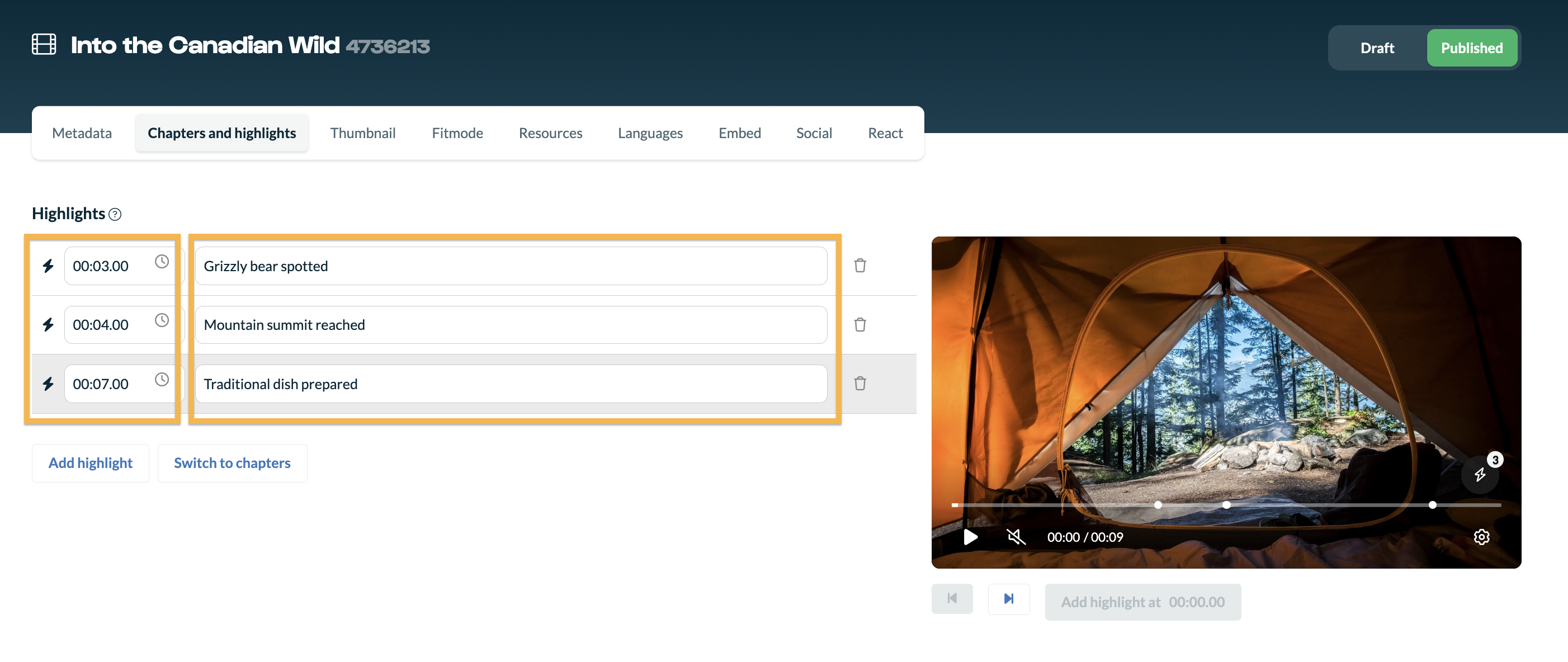Switch to the Thumbnail tab
The image size is (1568, 662).
point(363,133)
